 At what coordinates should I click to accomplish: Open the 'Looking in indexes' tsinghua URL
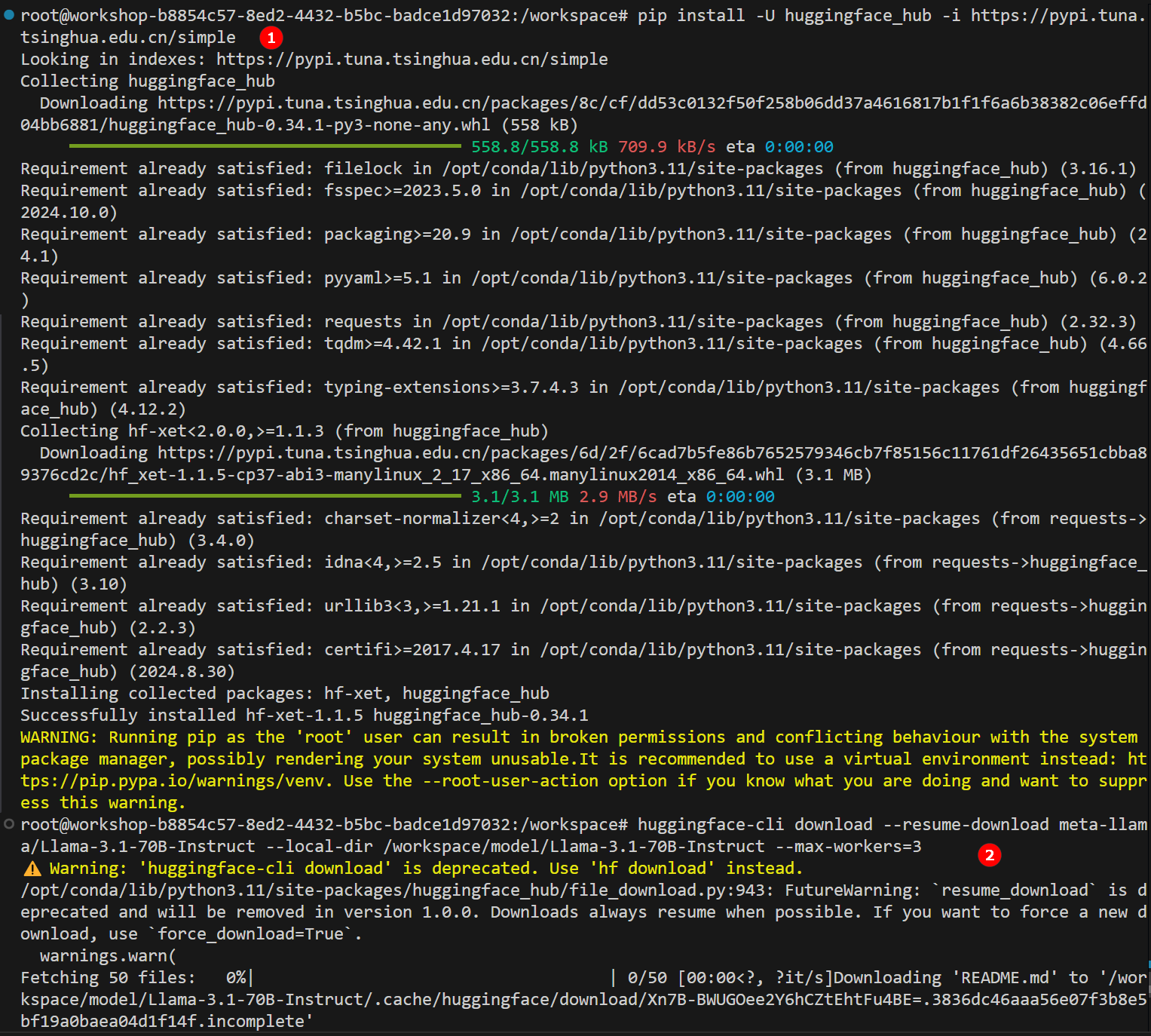(412, 59)
